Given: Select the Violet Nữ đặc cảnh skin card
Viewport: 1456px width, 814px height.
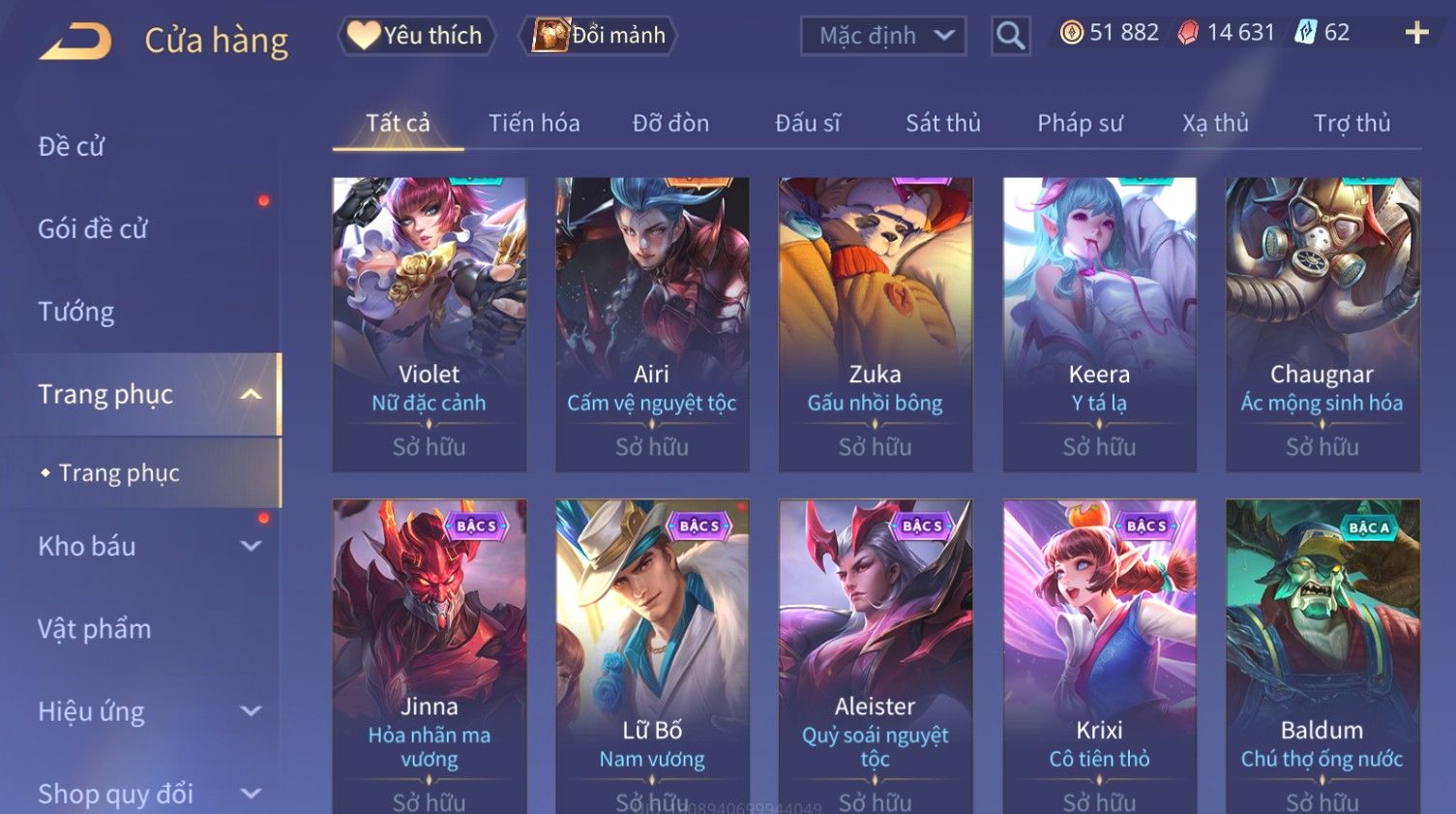Looking at the screenshot, I should coord(430,324).
